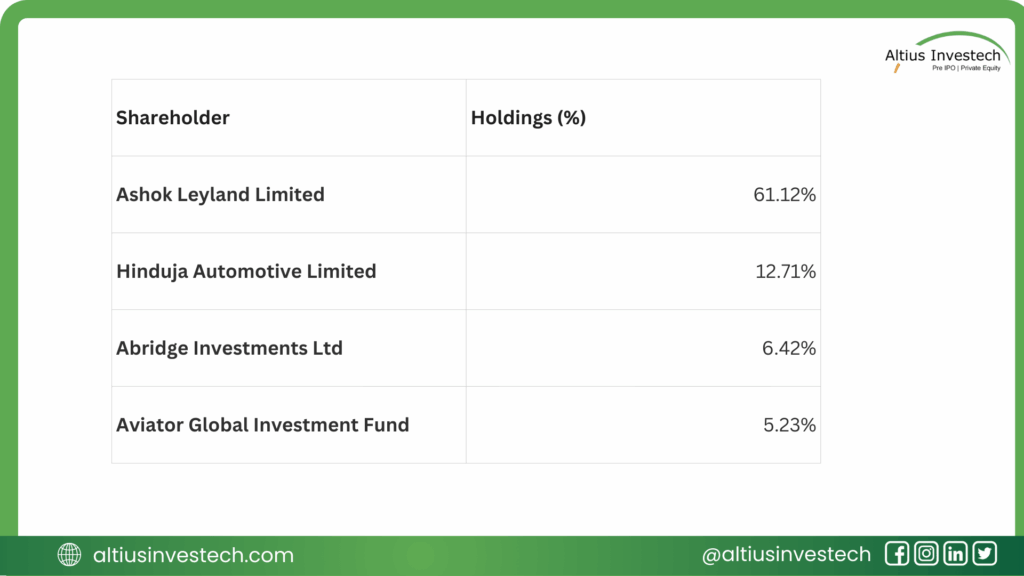1024x576 pixels.
Task: Click the @altiusinvestech social handle
Action: click(x=786, y=555)
